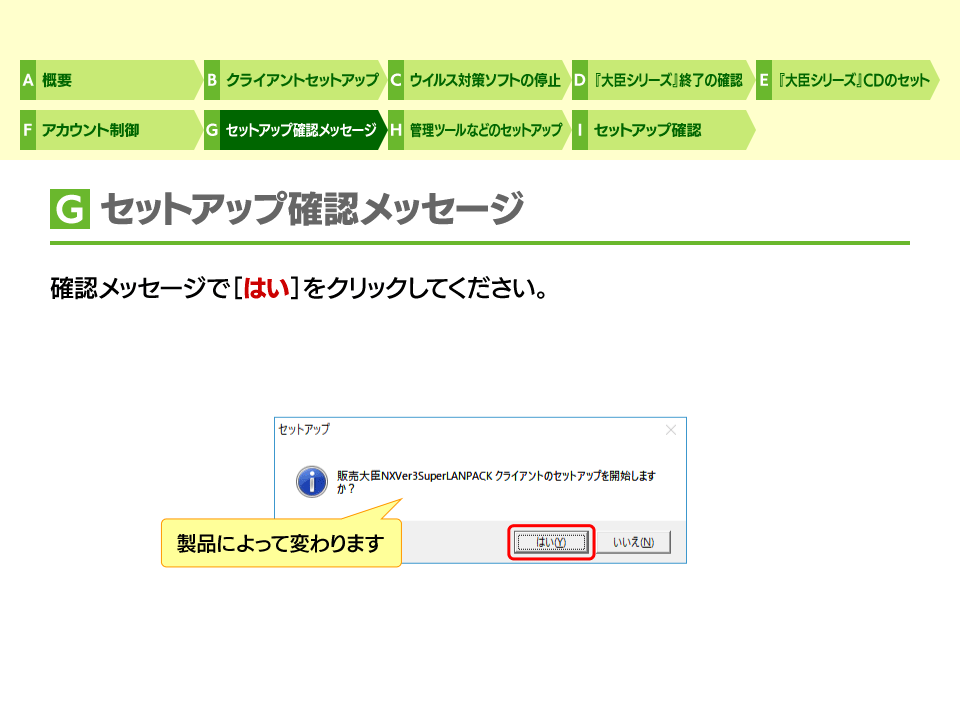
Task: Click the いいえ(N) button in setup dialog
Action: 634,542
